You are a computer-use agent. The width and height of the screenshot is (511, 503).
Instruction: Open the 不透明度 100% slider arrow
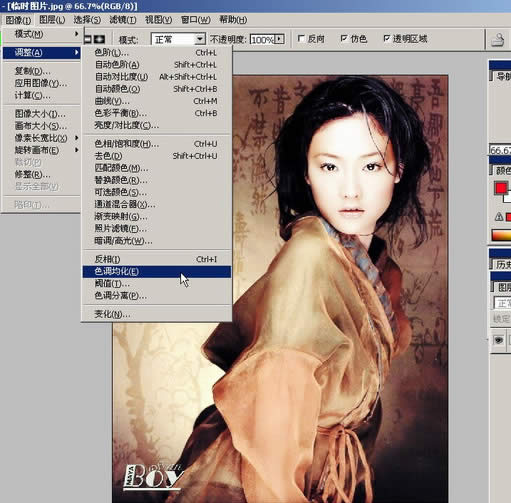[279, 40]
